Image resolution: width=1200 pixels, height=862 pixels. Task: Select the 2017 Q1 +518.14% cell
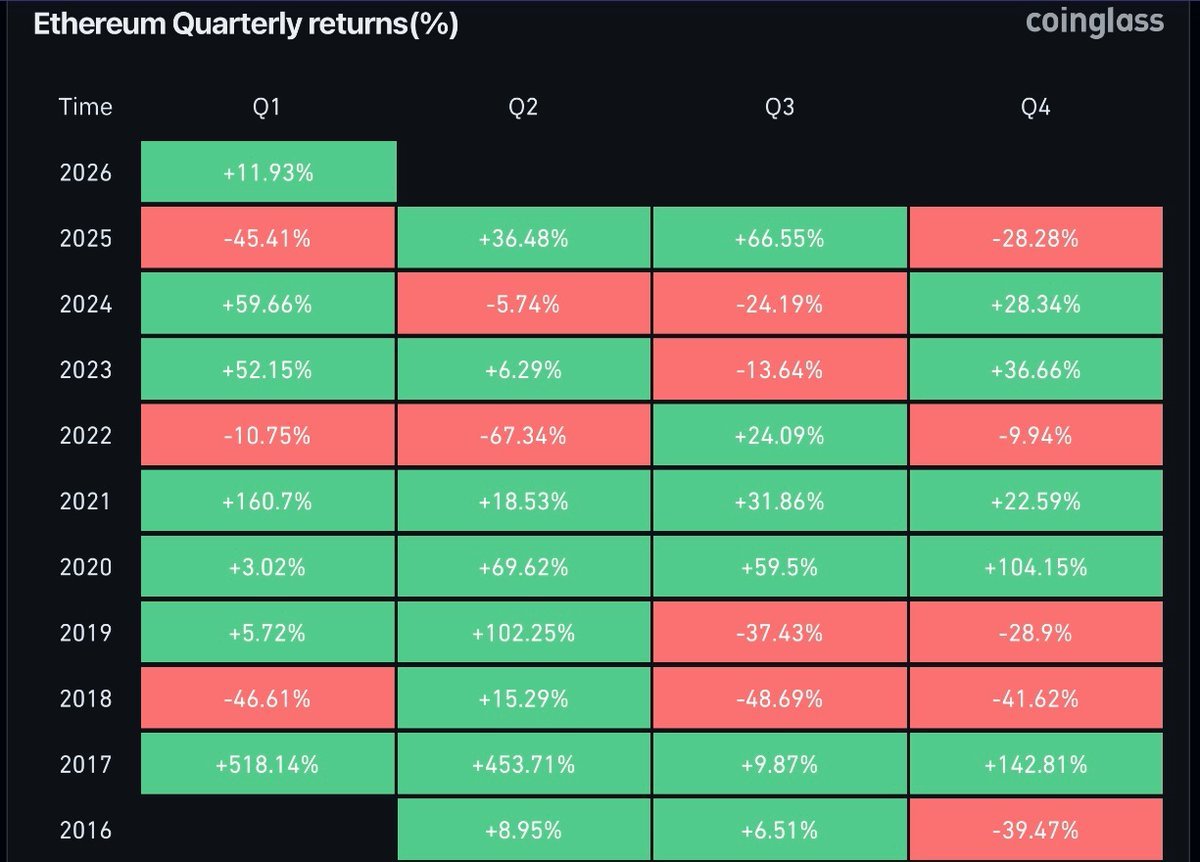(268, 765)
